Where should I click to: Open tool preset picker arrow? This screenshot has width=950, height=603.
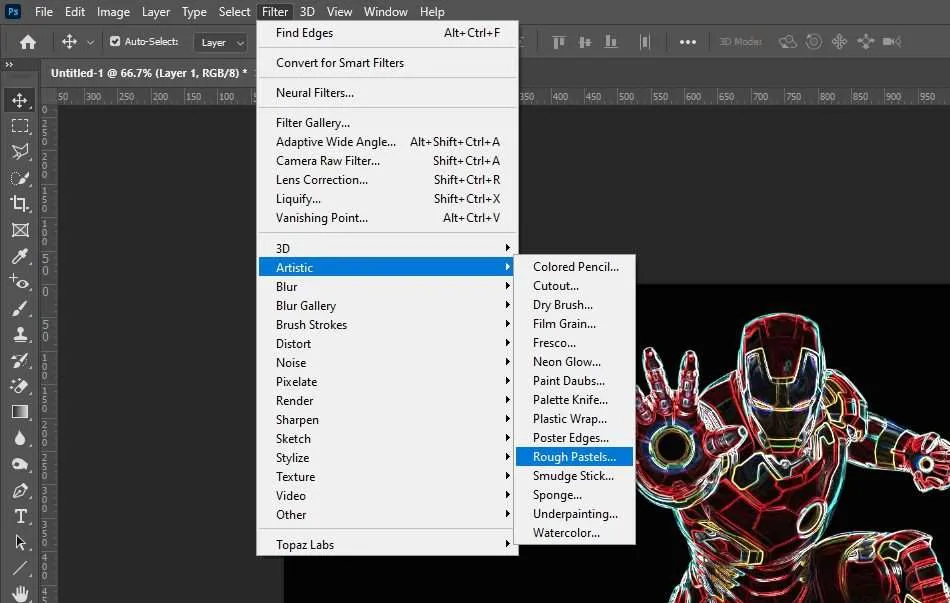tap(90, 42)
